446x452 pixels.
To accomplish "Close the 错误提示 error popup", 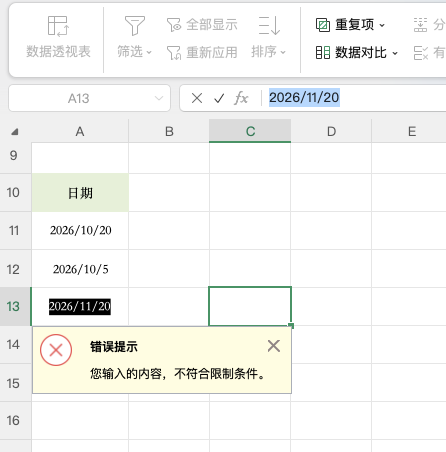I will tap(274, 346).
